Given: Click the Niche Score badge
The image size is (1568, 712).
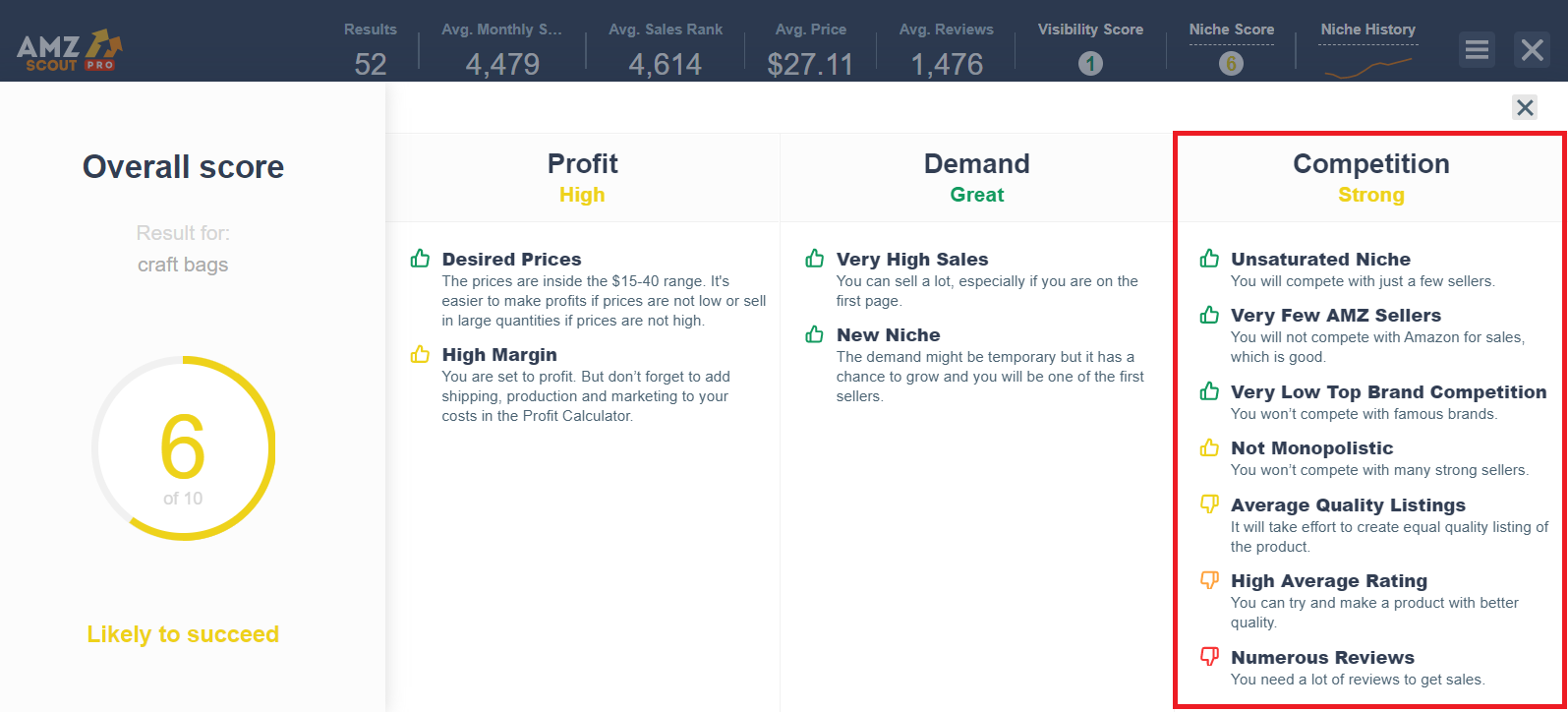Looking at the screenshot, I should point(1232,61).
